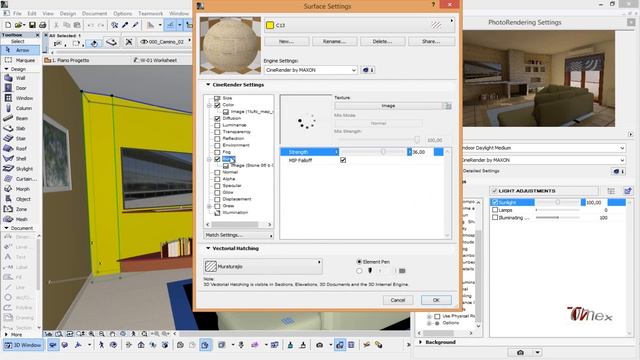Viewport: 640px width, 360px height.
Task: Select the Arrow tool in Toolbox
Action: click(20, 50)
